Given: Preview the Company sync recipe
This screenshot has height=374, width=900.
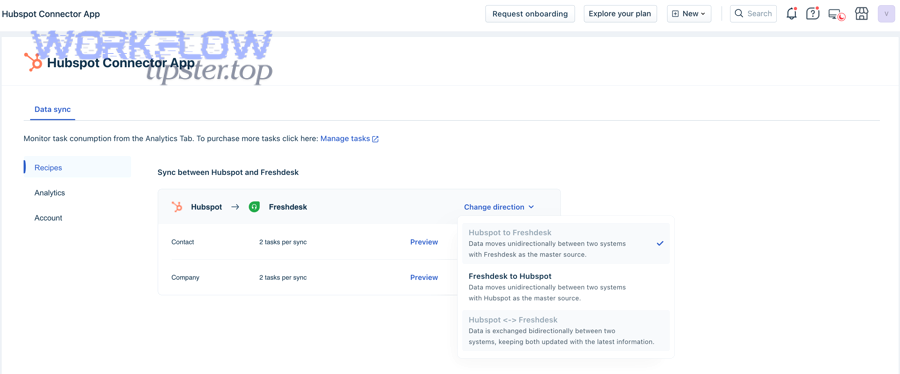Looking at the screenshot, I should click(x=424, y=278).
